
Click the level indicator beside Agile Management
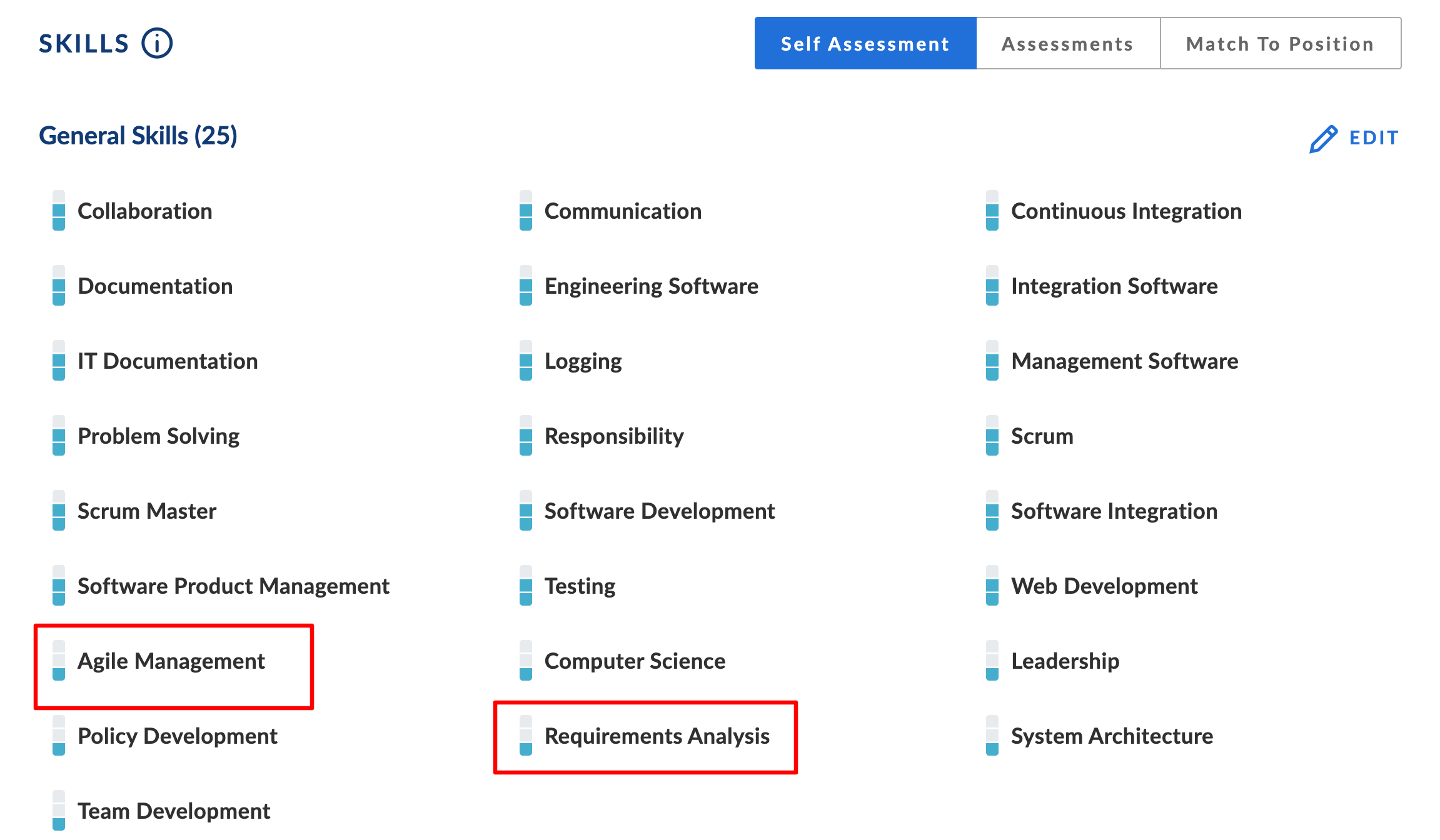pos(59,661)
